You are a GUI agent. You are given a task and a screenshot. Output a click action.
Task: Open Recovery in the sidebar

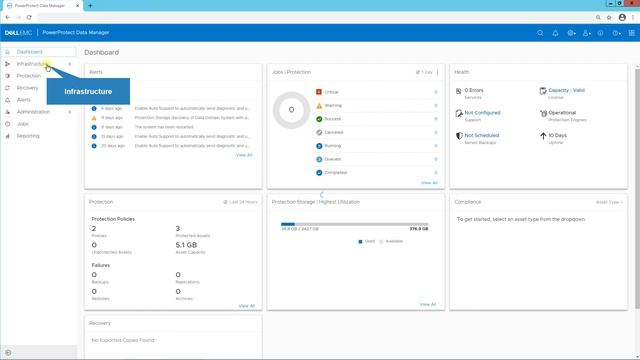pyautogui.click(x=27, y=88)
